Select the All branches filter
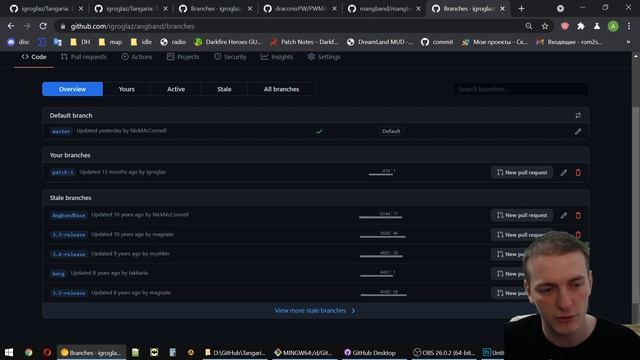640x360 pixels. tap(281, 89)
